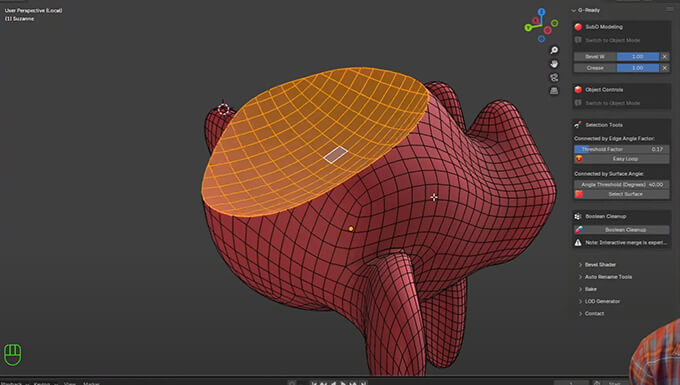This screenshot has height=385, width=680.
Task: Toggle the camera view icon
Action: [x=554, y=77]
